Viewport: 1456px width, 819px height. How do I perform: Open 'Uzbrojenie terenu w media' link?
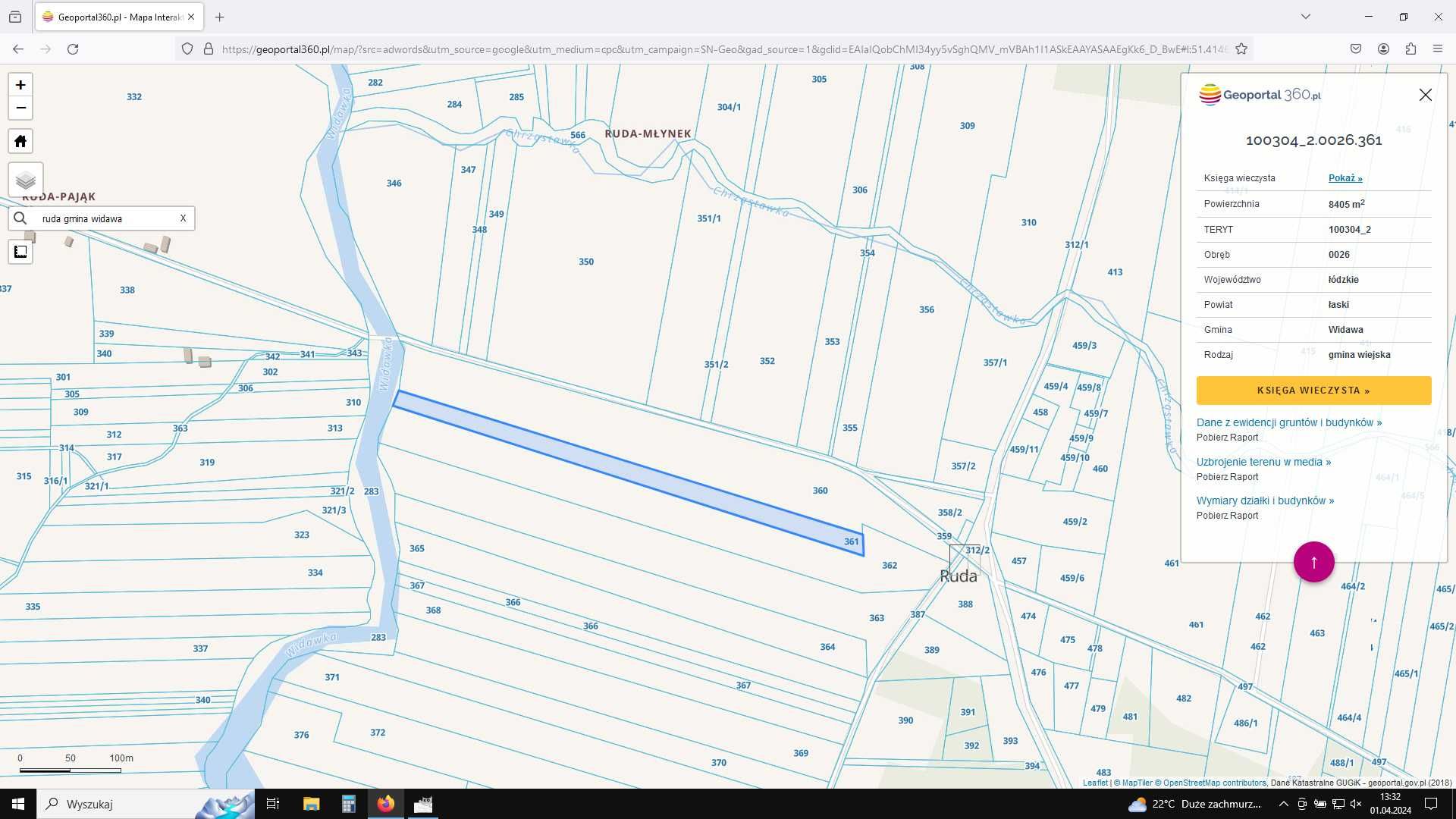coord(1263,462)
